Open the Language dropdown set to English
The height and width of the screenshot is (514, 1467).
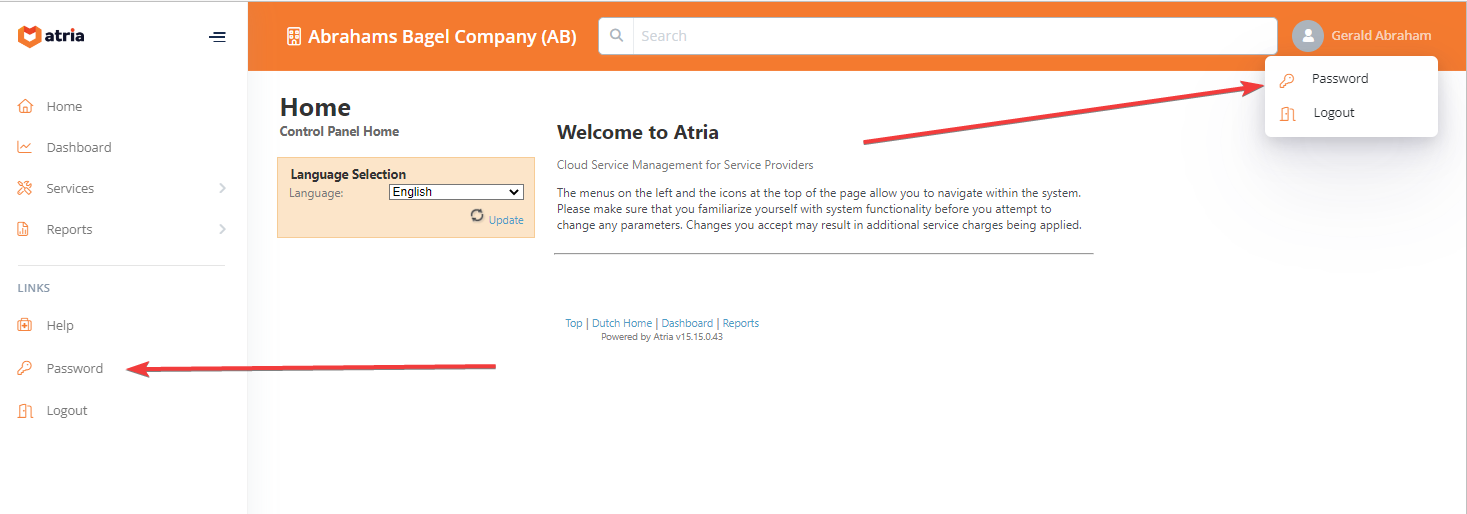[x=456, y=192]
